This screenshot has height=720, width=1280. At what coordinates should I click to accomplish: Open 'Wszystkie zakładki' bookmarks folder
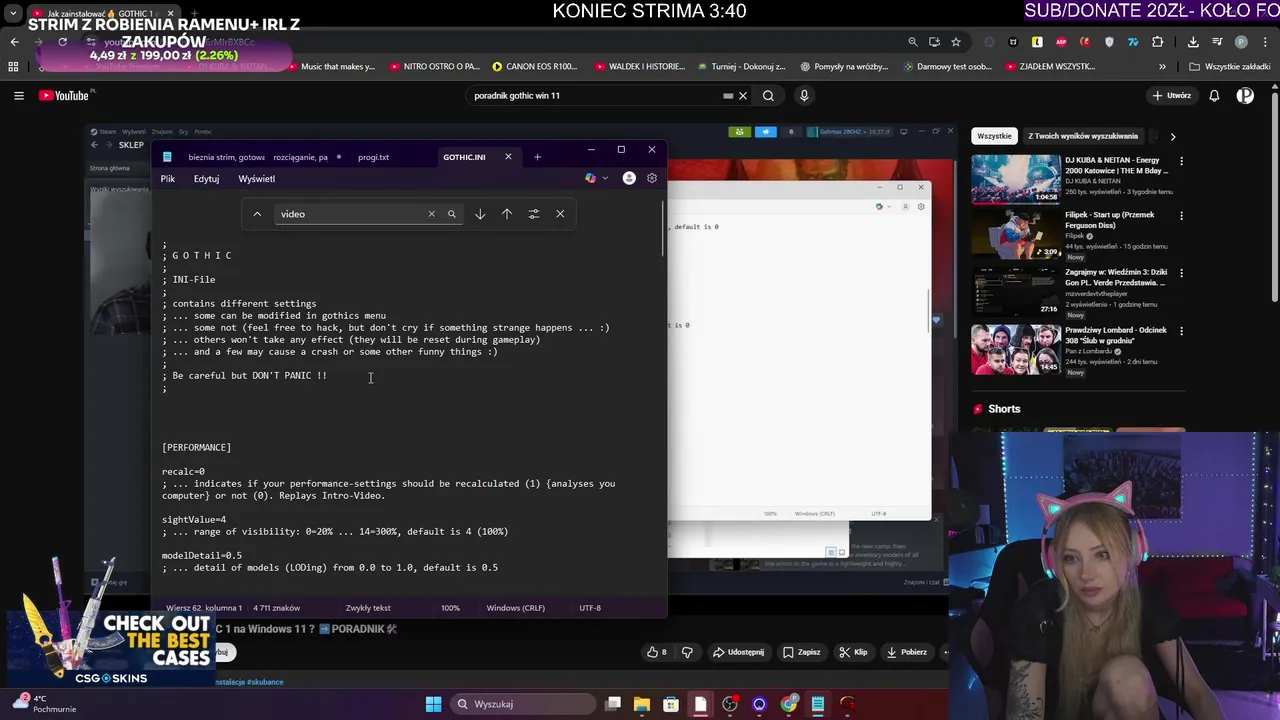tap(1230, 67)
